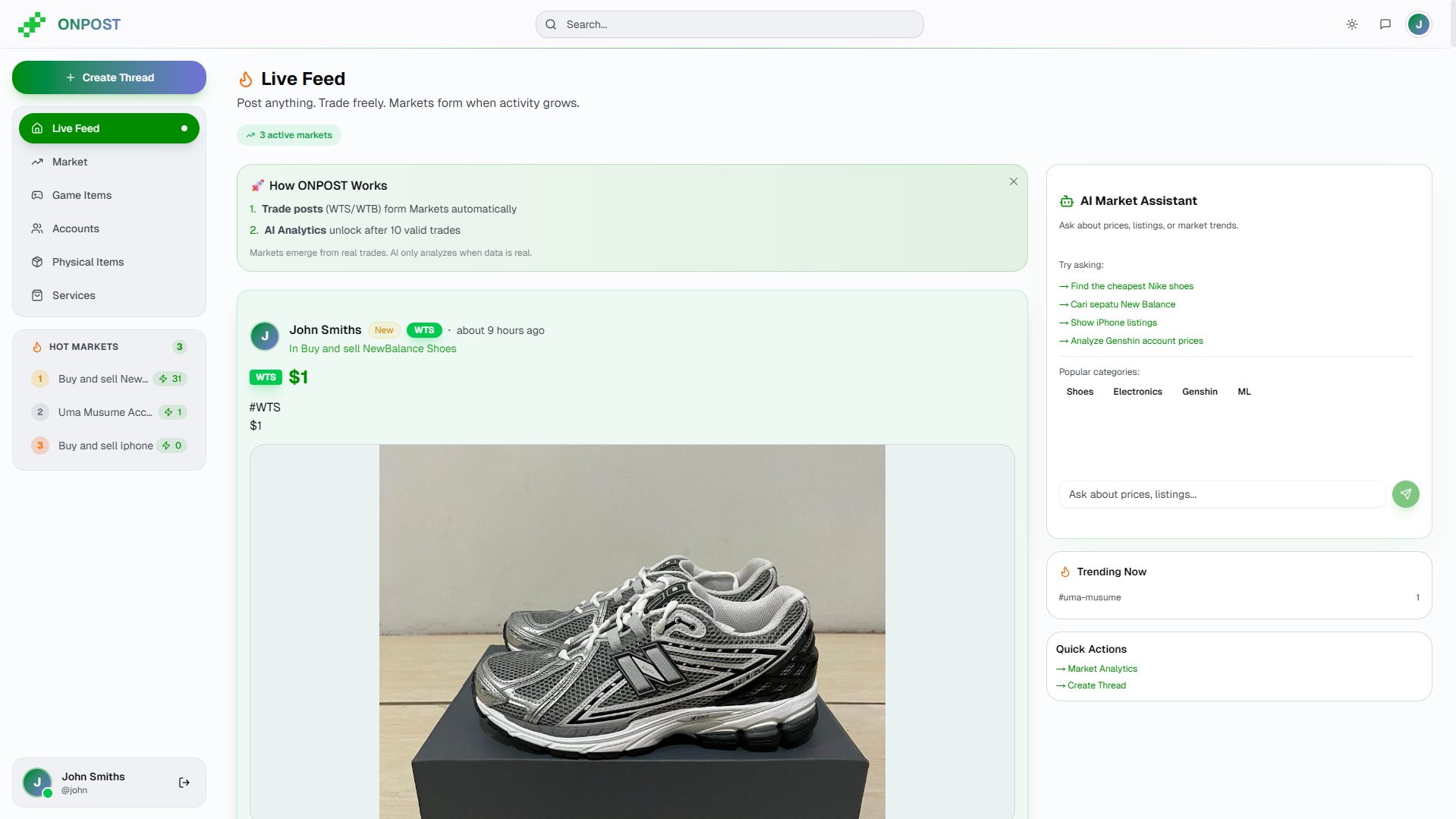Click the WTS tag next to author name
The width and height of the screenshot is (1456, 819).
point(424,330)
